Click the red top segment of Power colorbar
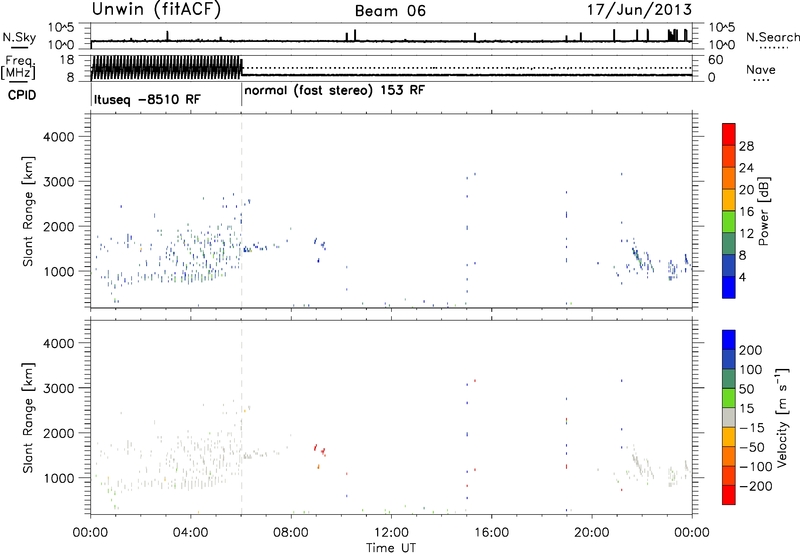 729,134
